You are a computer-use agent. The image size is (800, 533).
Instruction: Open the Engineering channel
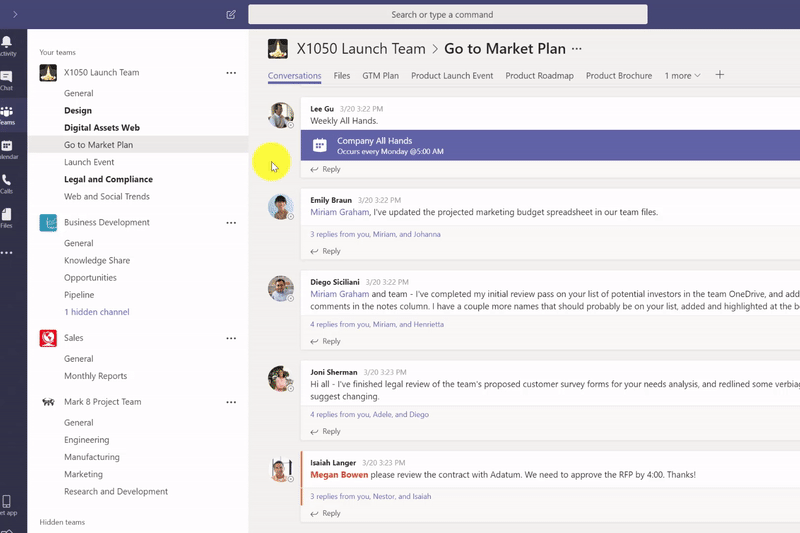click(87, 440)
